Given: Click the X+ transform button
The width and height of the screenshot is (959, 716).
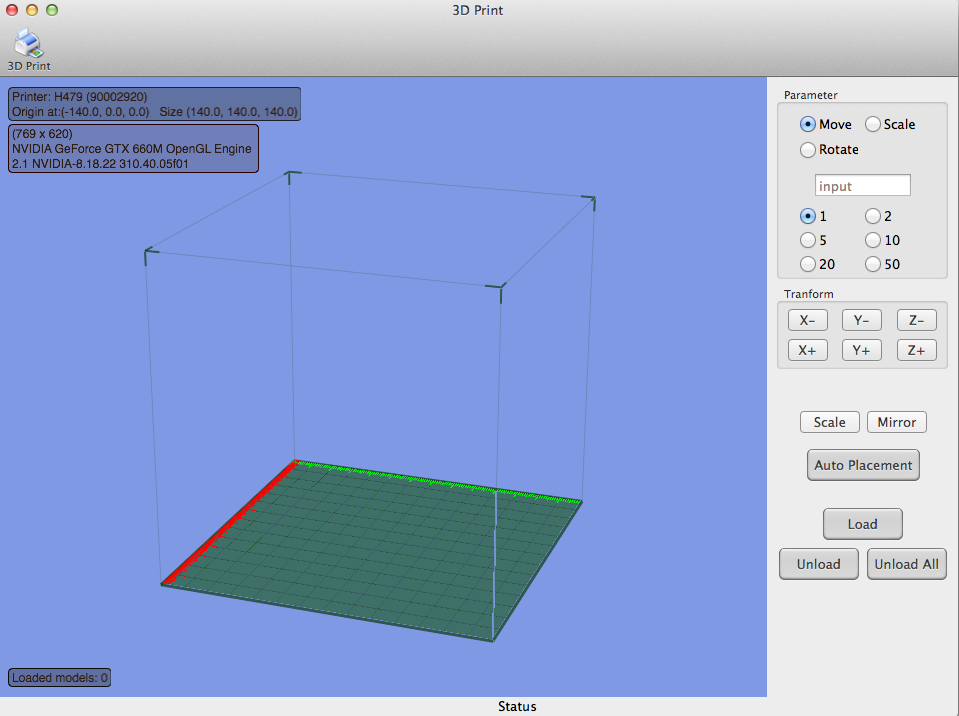Looking at the screenshot, I should click(807, 350).
